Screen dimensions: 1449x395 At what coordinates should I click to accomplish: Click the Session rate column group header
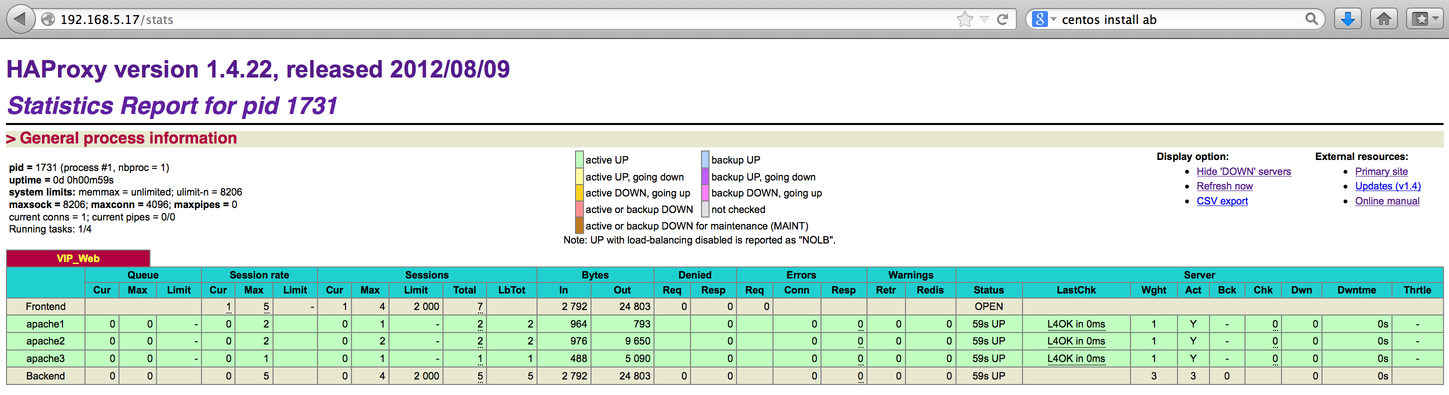point(259,274)
